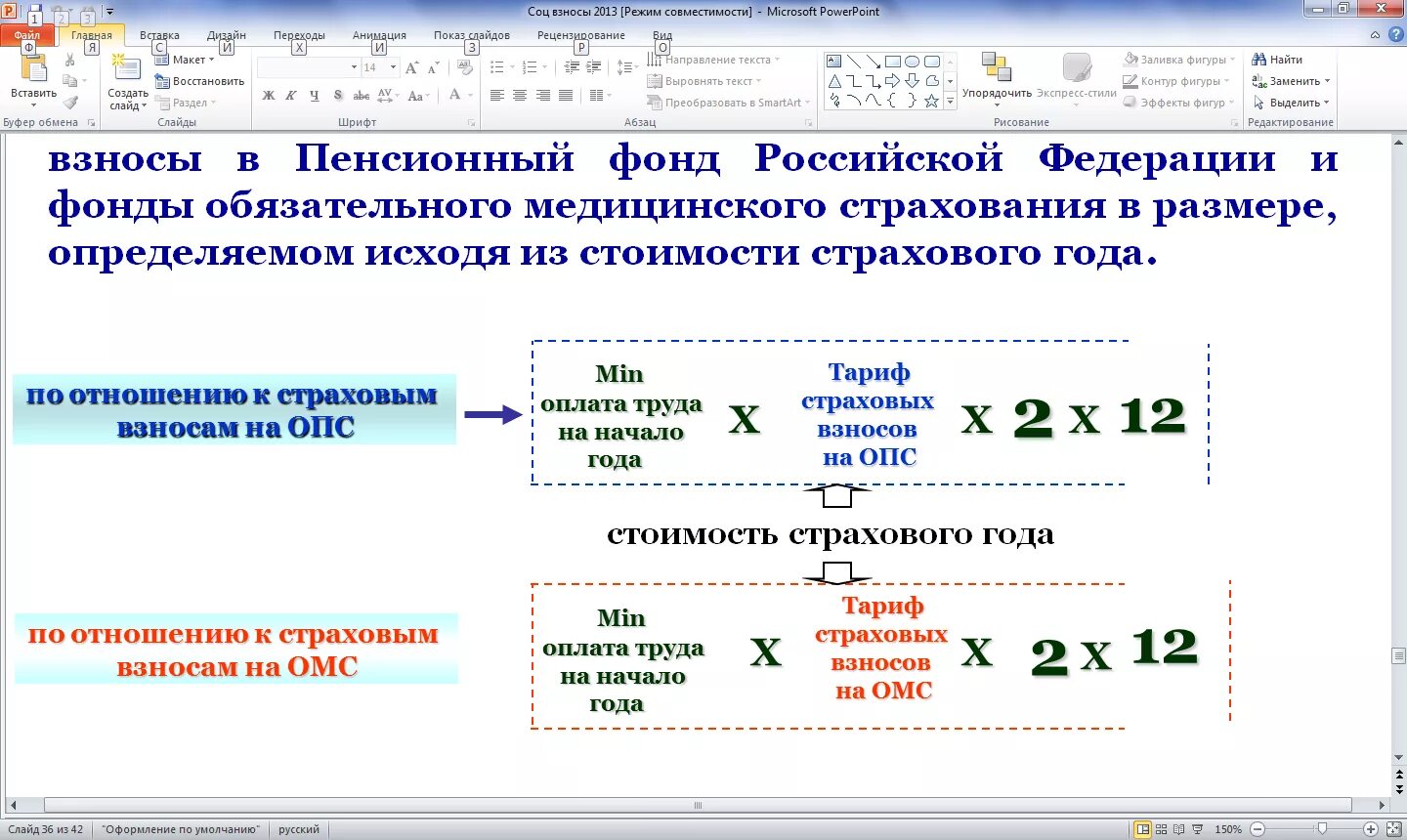The height and width of the screenshot is (840, 1407).
Task: Open the font size 14 dropdown
Action: point(394,67)
